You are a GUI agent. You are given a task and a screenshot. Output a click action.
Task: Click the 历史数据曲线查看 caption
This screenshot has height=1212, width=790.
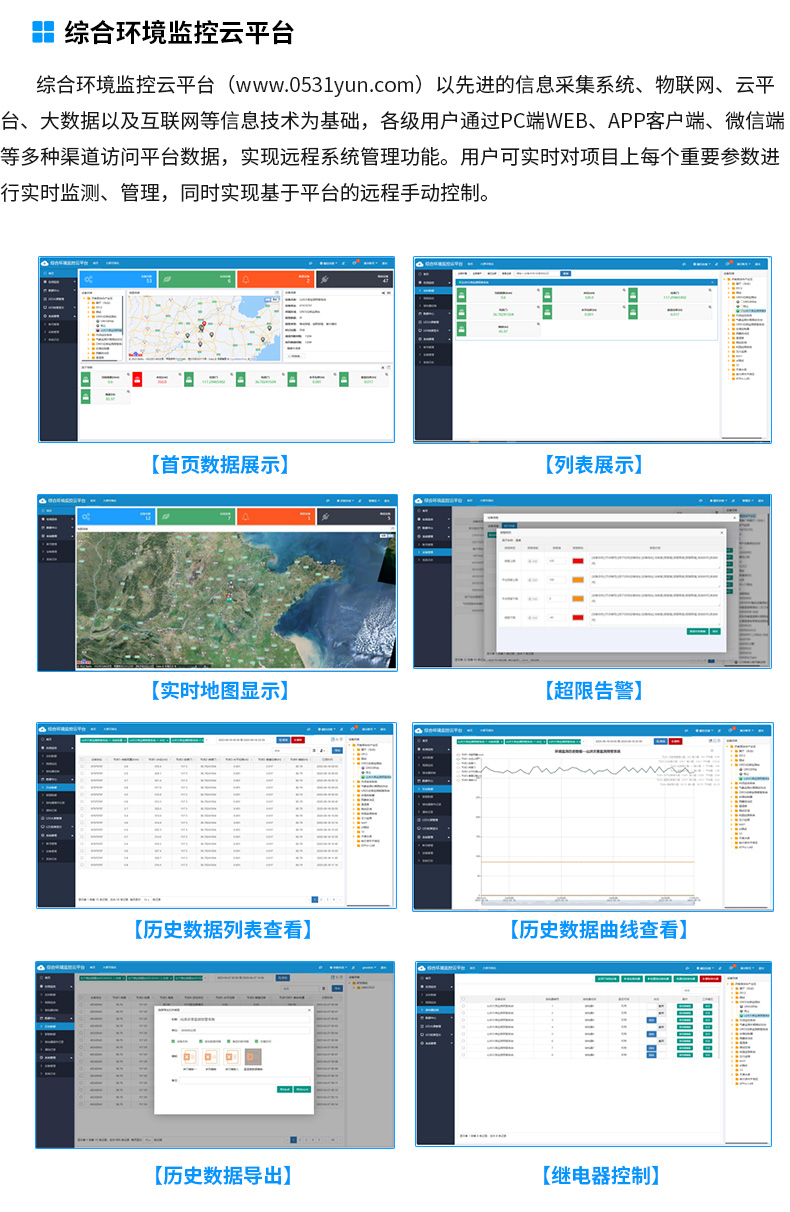598,929
